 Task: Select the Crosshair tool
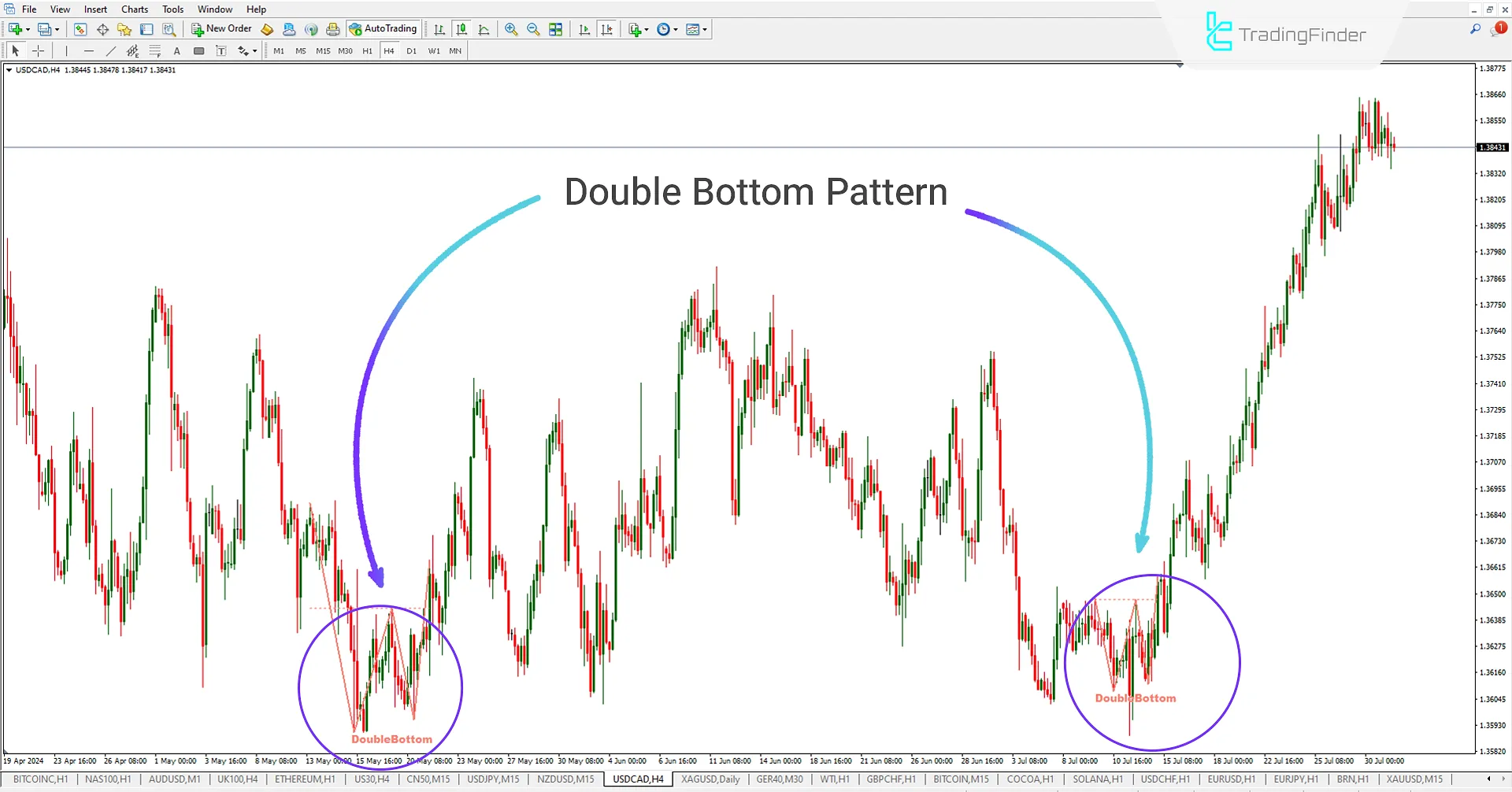pyautogui.click(x=38, y=50)
